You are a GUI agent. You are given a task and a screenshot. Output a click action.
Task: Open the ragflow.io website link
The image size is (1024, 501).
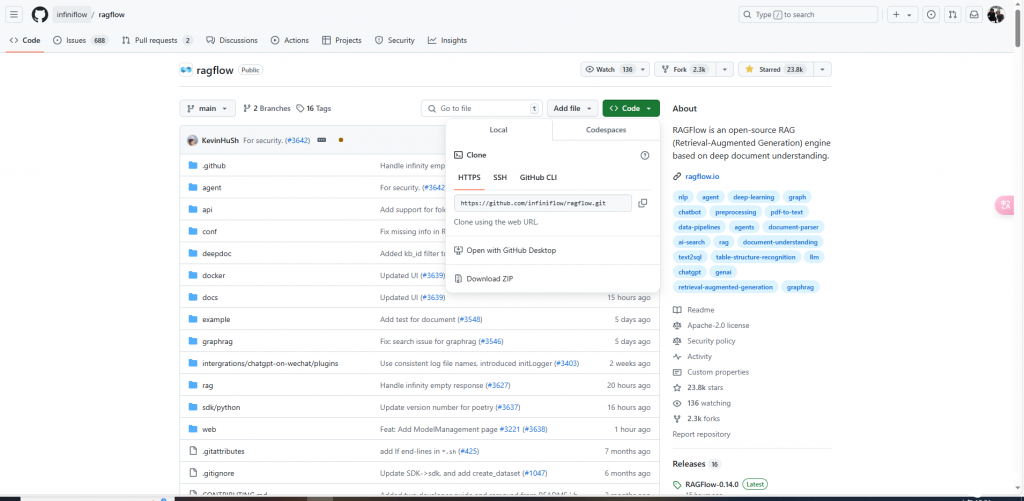pyautogui.click(x=702, y=176)
